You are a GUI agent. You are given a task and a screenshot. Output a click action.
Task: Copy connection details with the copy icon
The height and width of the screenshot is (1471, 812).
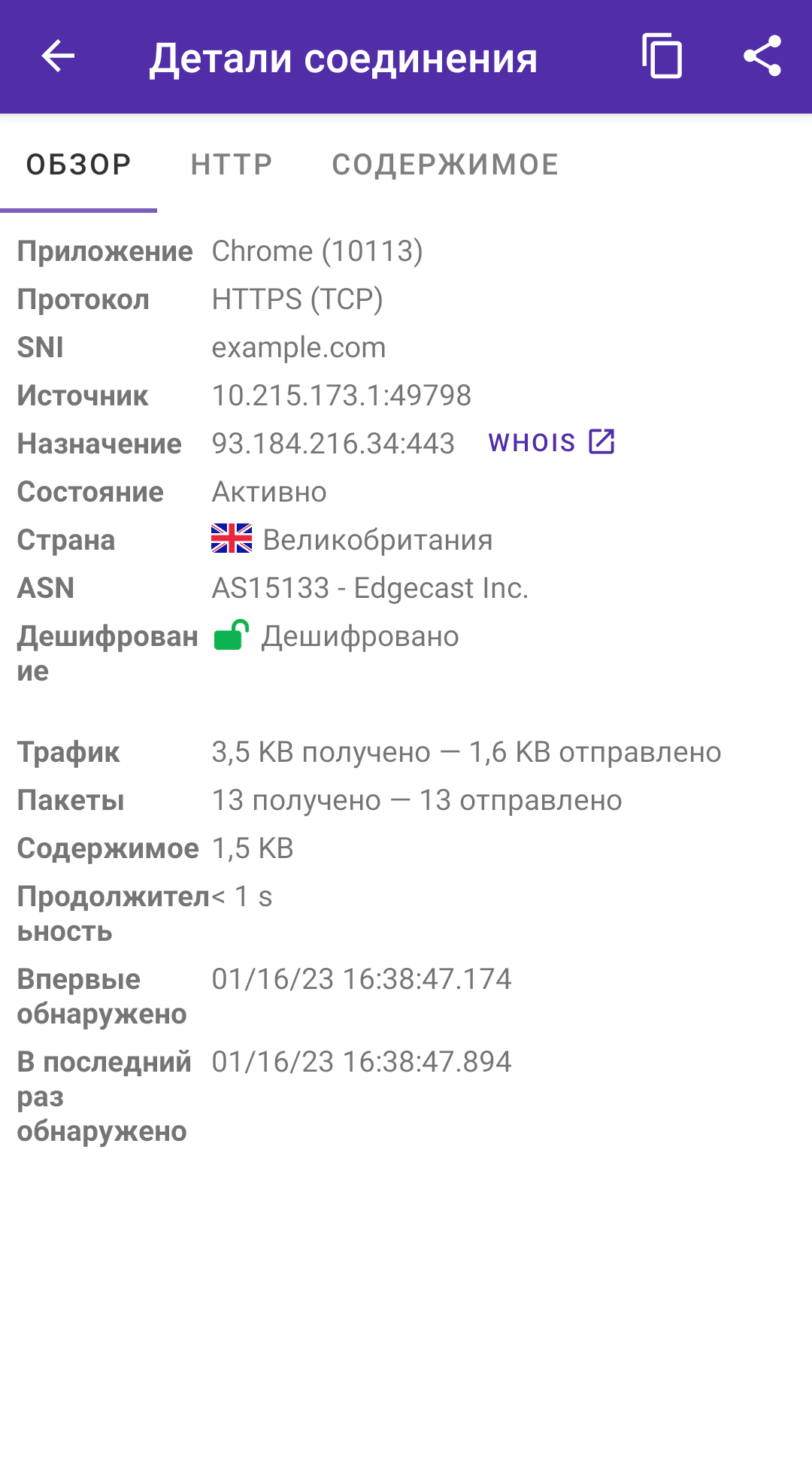point(662,56)
